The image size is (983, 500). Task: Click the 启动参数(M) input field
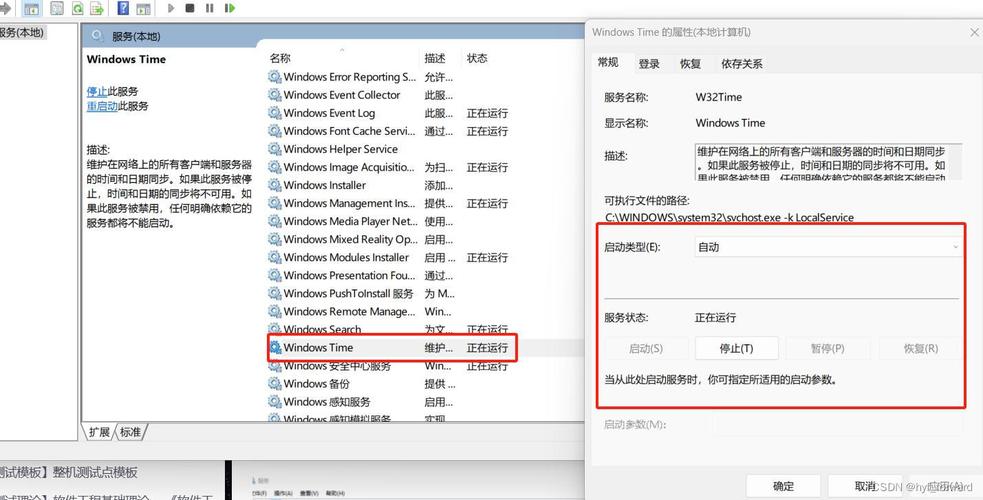[x=837, y=425]
